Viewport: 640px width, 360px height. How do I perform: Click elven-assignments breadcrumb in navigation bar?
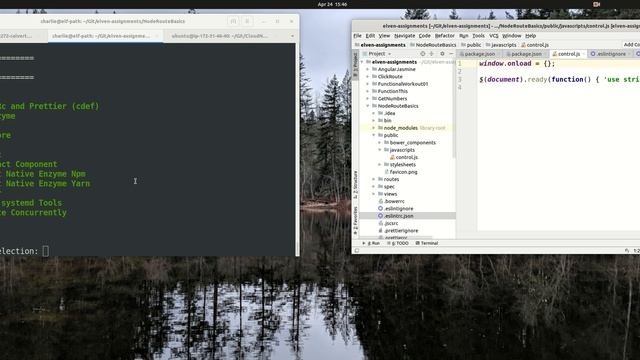click(x=380, y=45)
